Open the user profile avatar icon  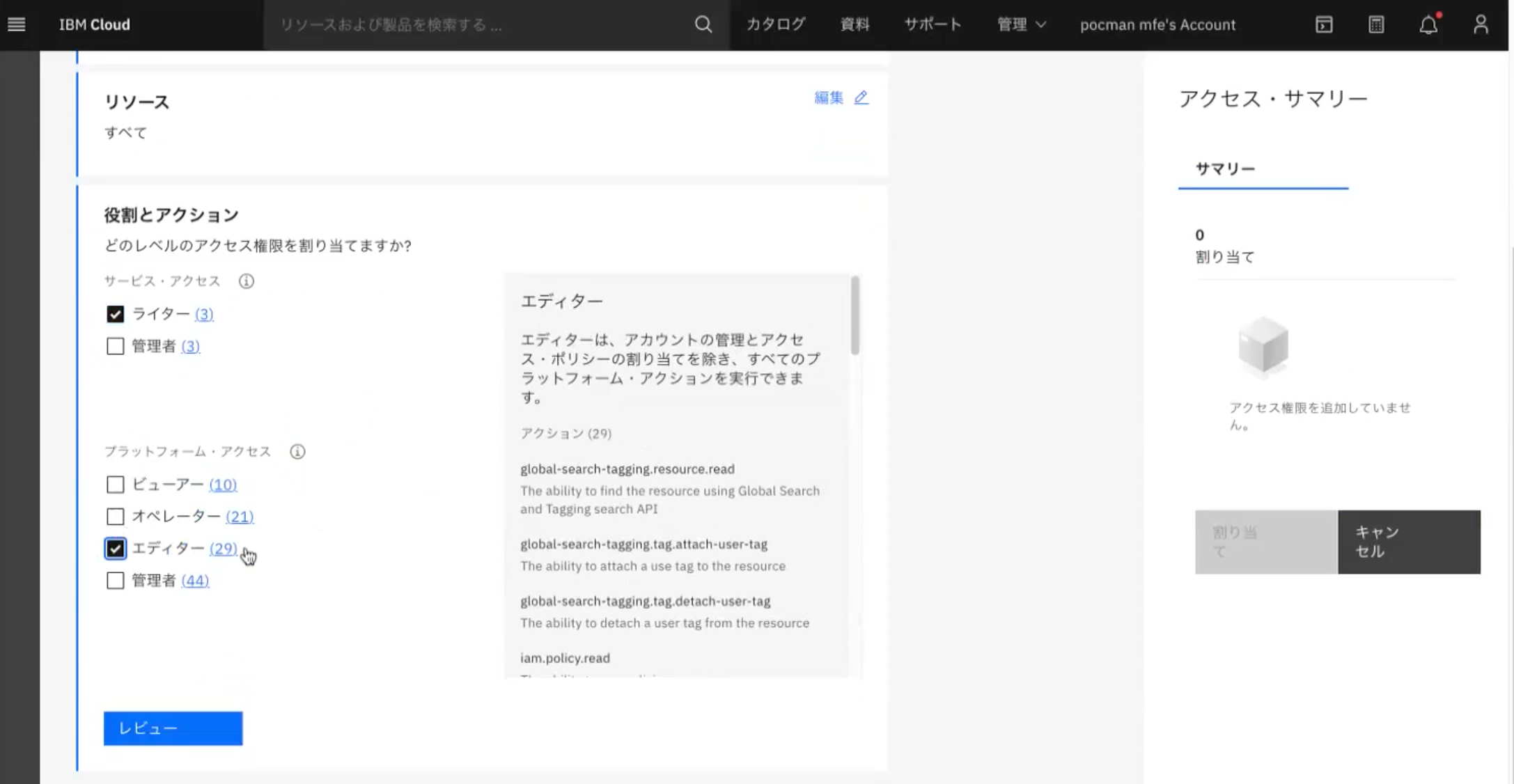click(1481, 24)
